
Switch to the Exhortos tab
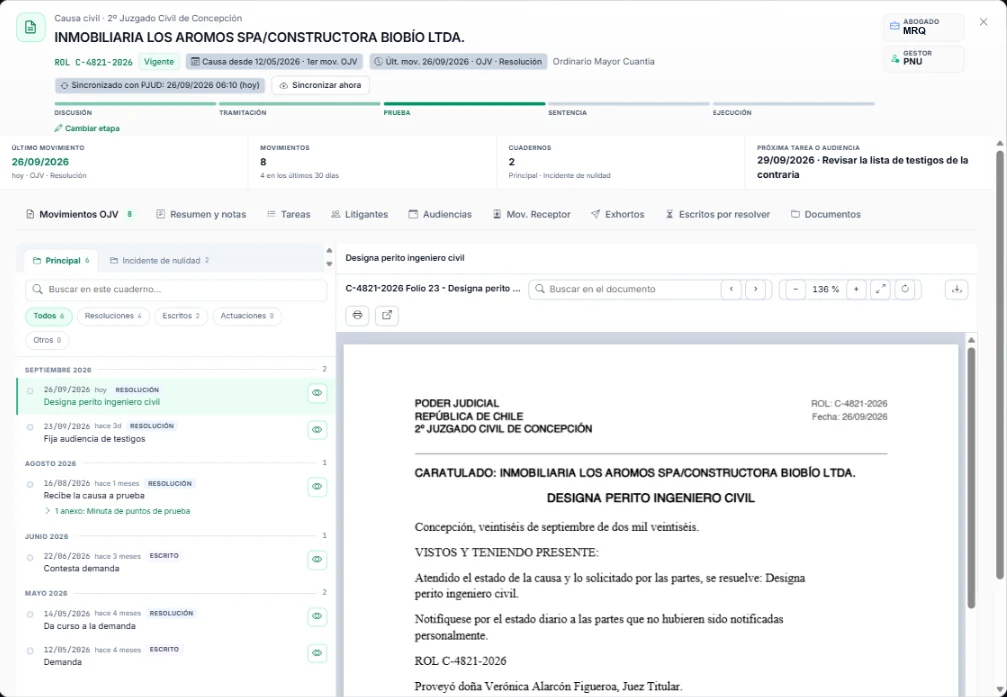coord(617,215)
